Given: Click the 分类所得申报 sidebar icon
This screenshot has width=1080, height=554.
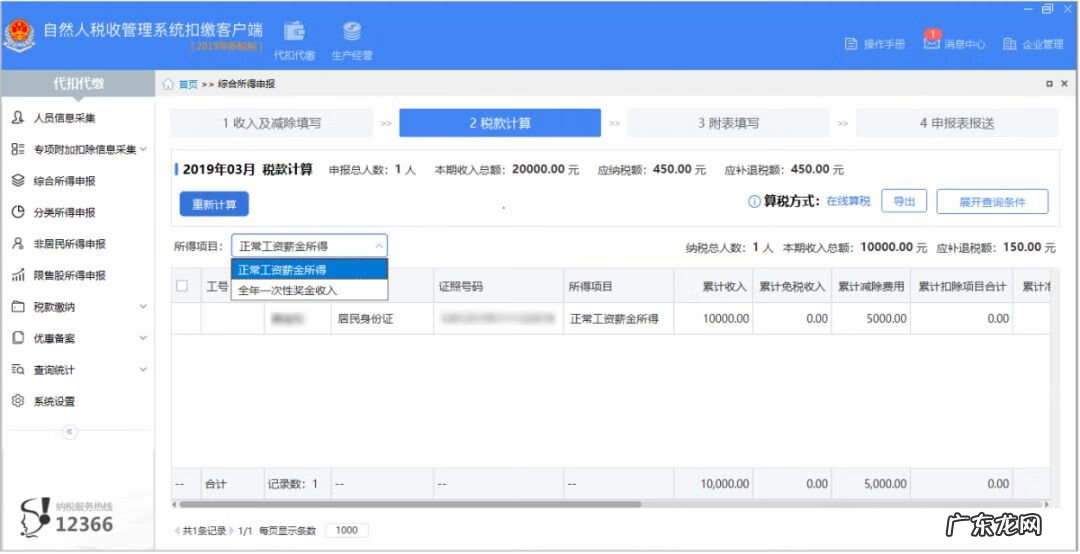Looking at the screenshot, I should [19, 212].
